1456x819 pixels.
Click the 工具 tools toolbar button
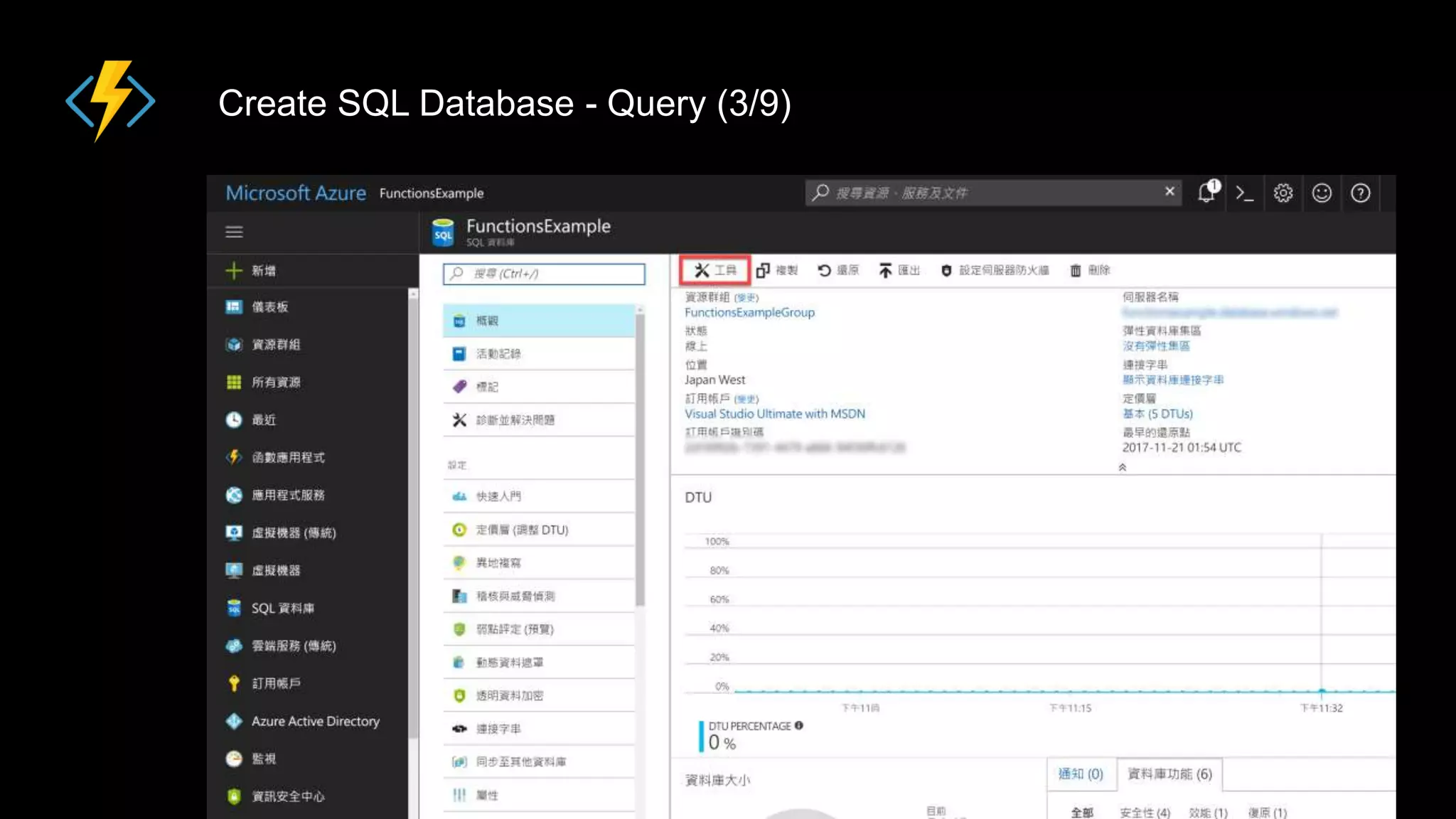(714, 270)
